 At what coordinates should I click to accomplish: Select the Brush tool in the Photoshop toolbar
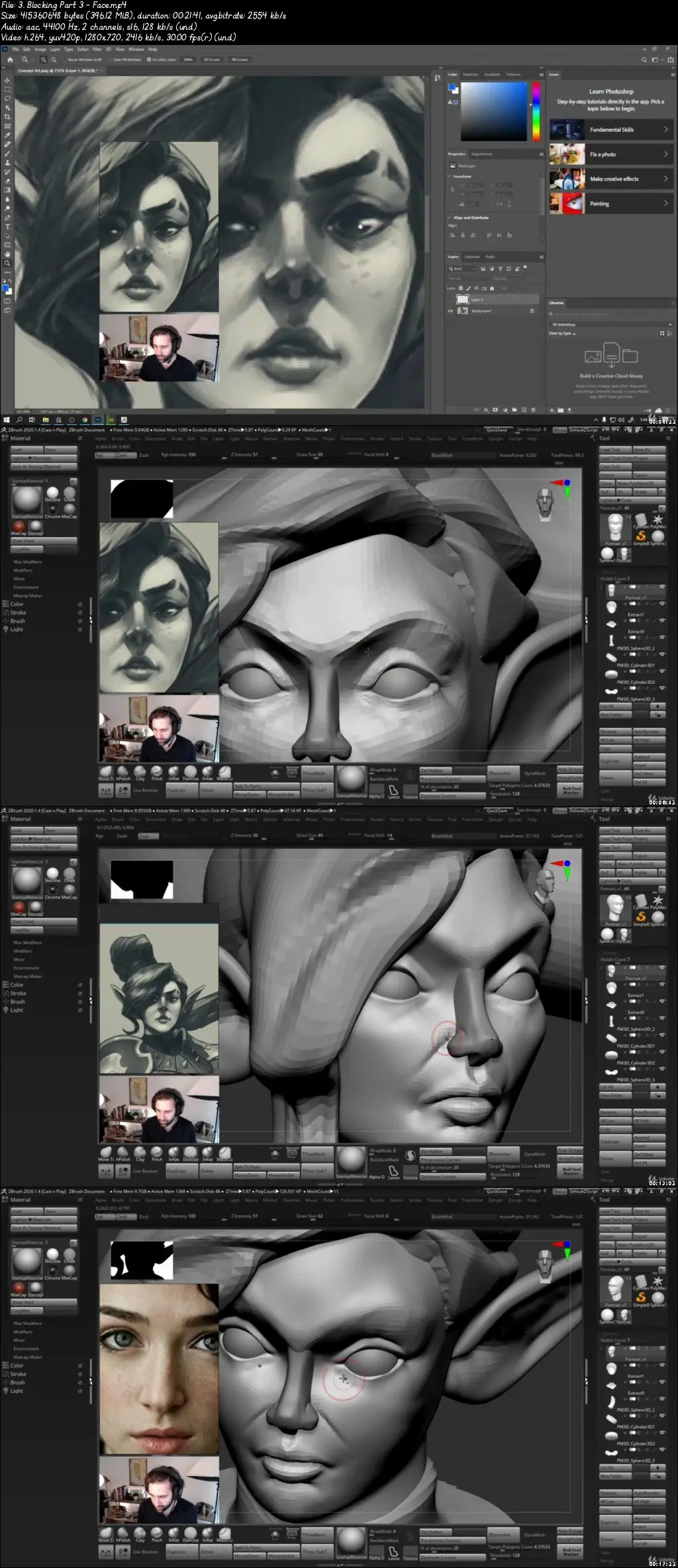[x=7, y=154]
